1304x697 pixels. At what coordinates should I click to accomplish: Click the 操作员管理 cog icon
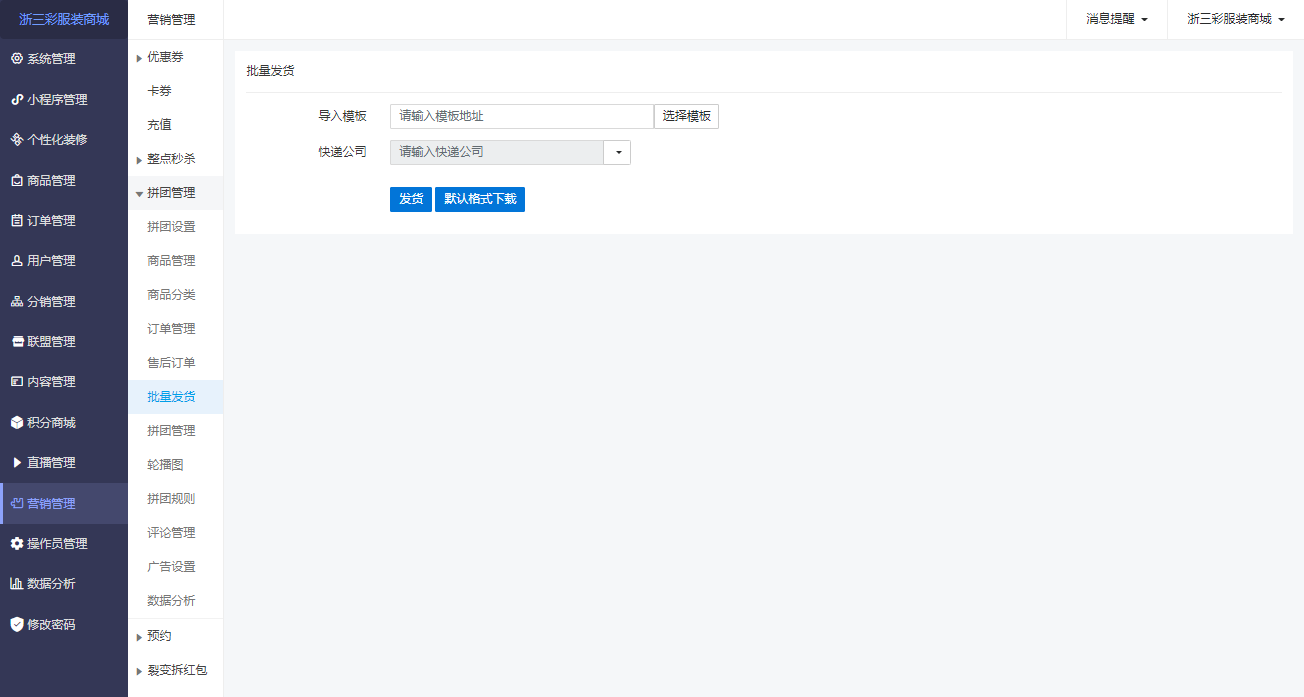pos(16,543)
